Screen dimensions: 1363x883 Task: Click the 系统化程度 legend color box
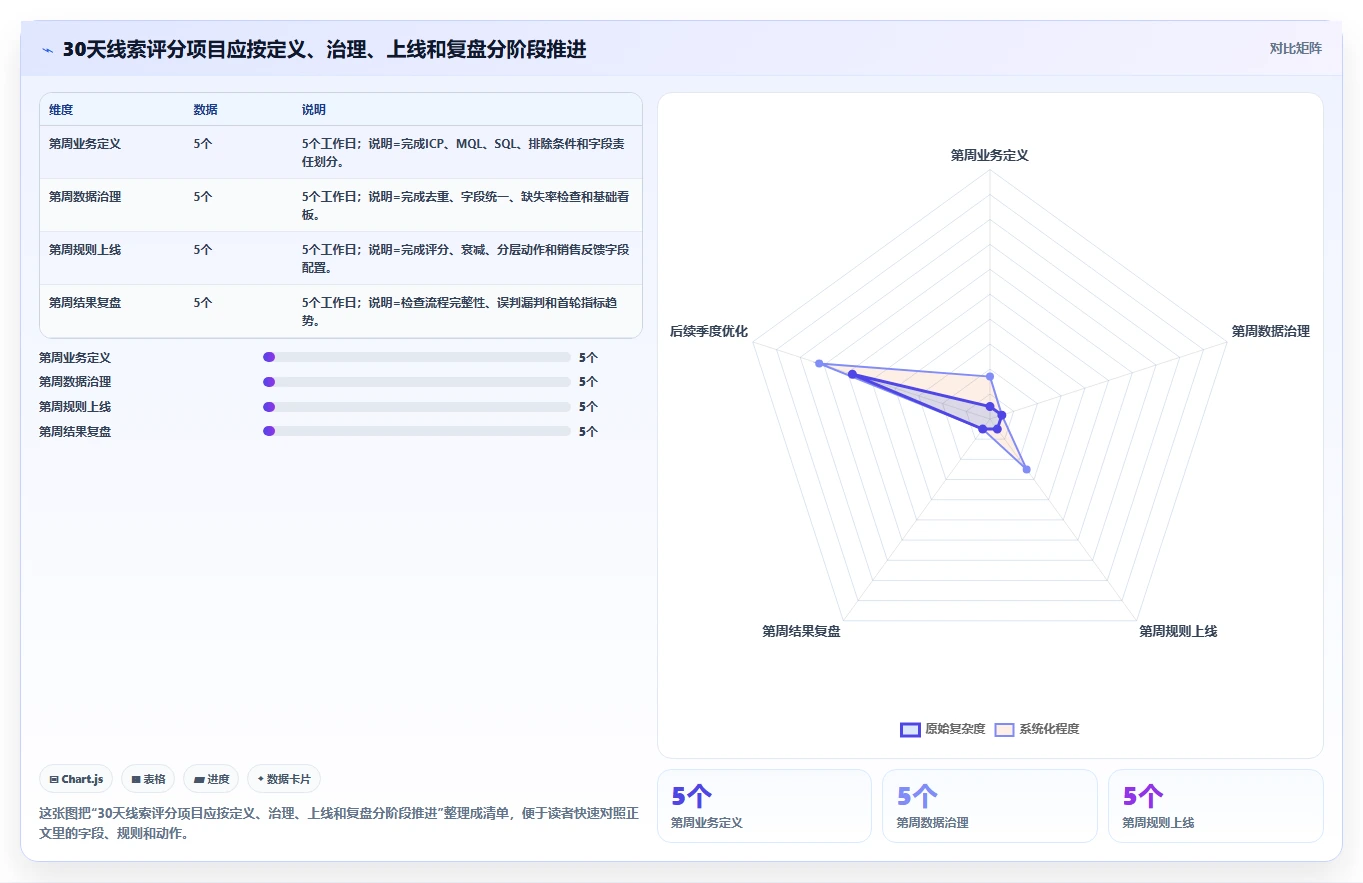point(1004,729)
